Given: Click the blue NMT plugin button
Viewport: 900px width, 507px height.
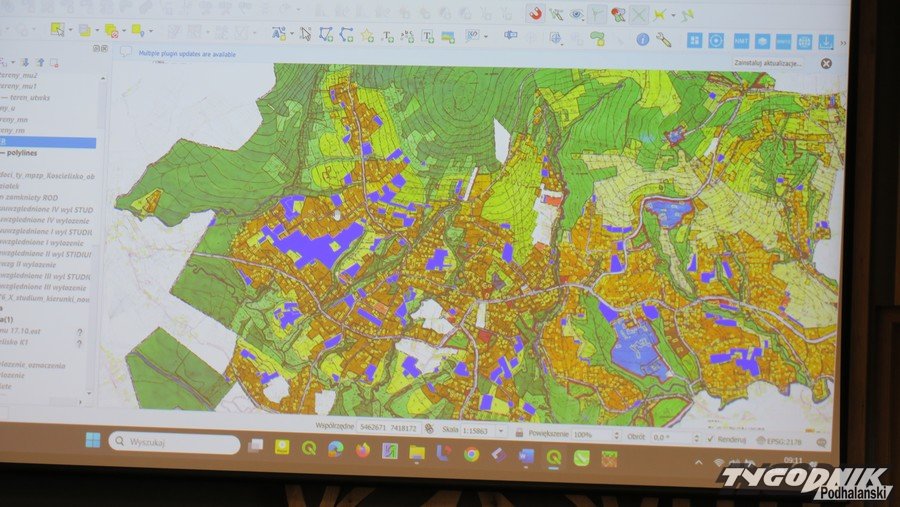Looking at the screenshot, I should pyautogui.click(x=741, y=41).
